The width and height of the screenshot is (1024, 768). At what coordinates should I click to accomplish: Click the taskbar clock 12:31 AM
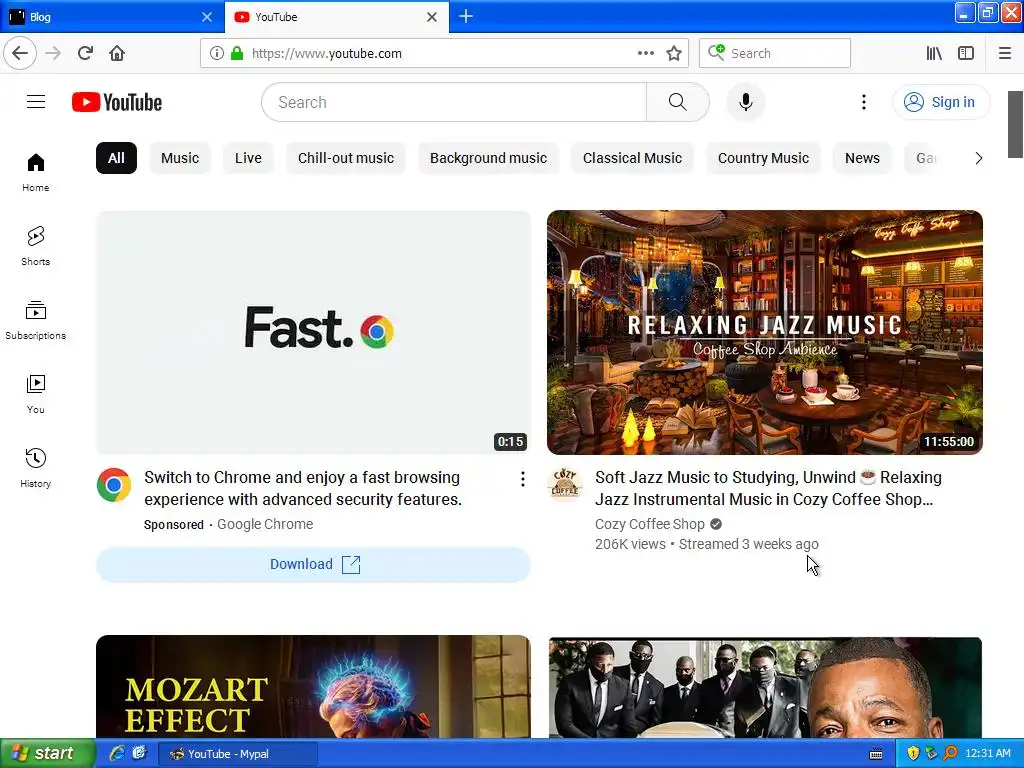pyautogui.click(x=987, y=754)
